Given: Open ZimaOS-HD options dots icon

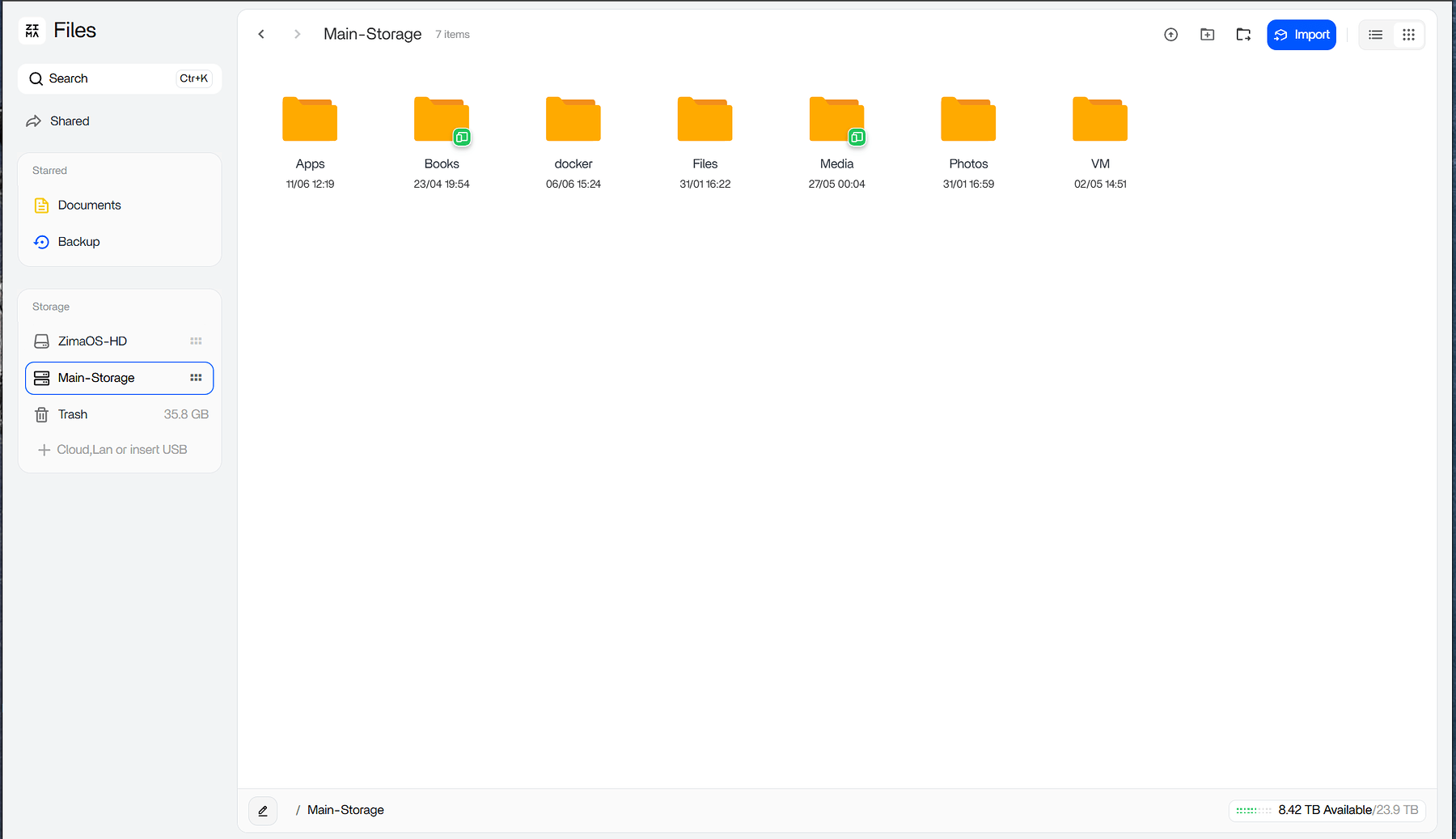Looking at the screenshot, I should 196,341.
